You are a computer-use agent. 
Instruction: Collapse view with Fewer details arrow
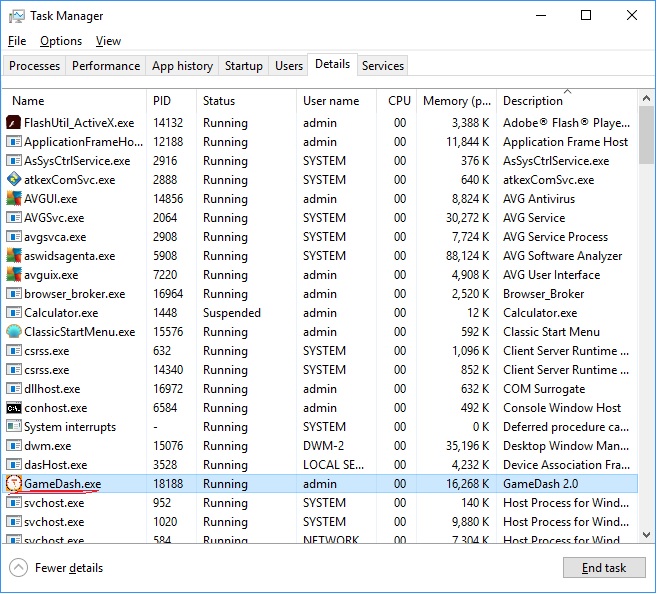[18, 568]
